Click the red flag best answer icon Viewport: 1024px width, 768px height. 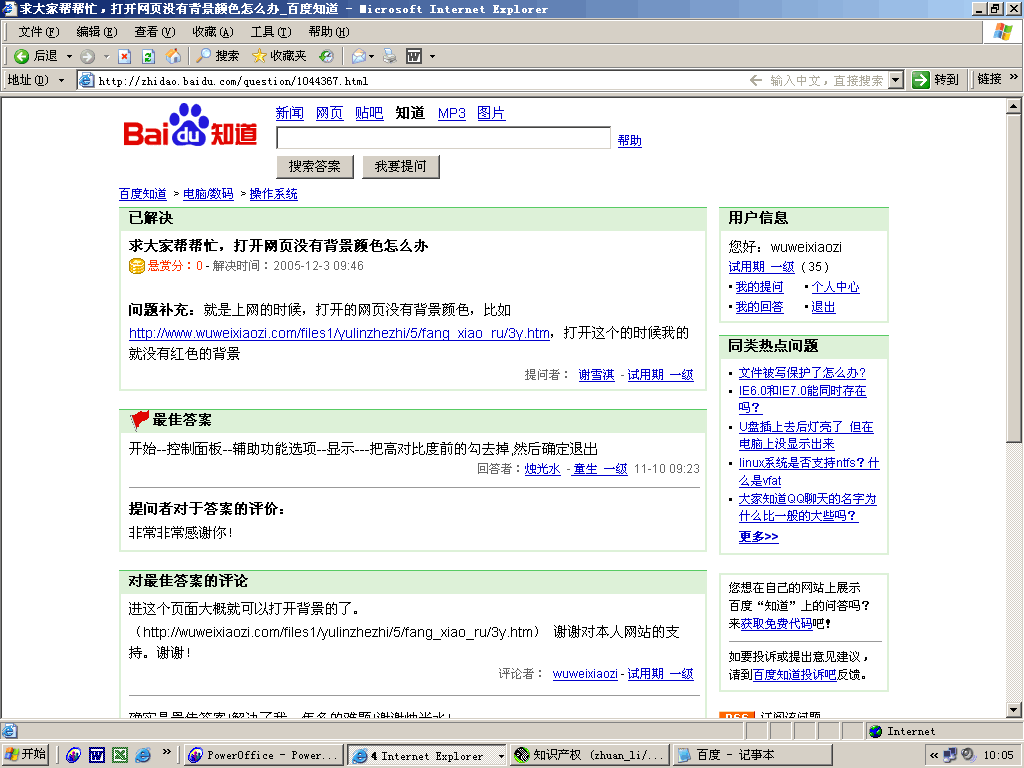point(139,420)
